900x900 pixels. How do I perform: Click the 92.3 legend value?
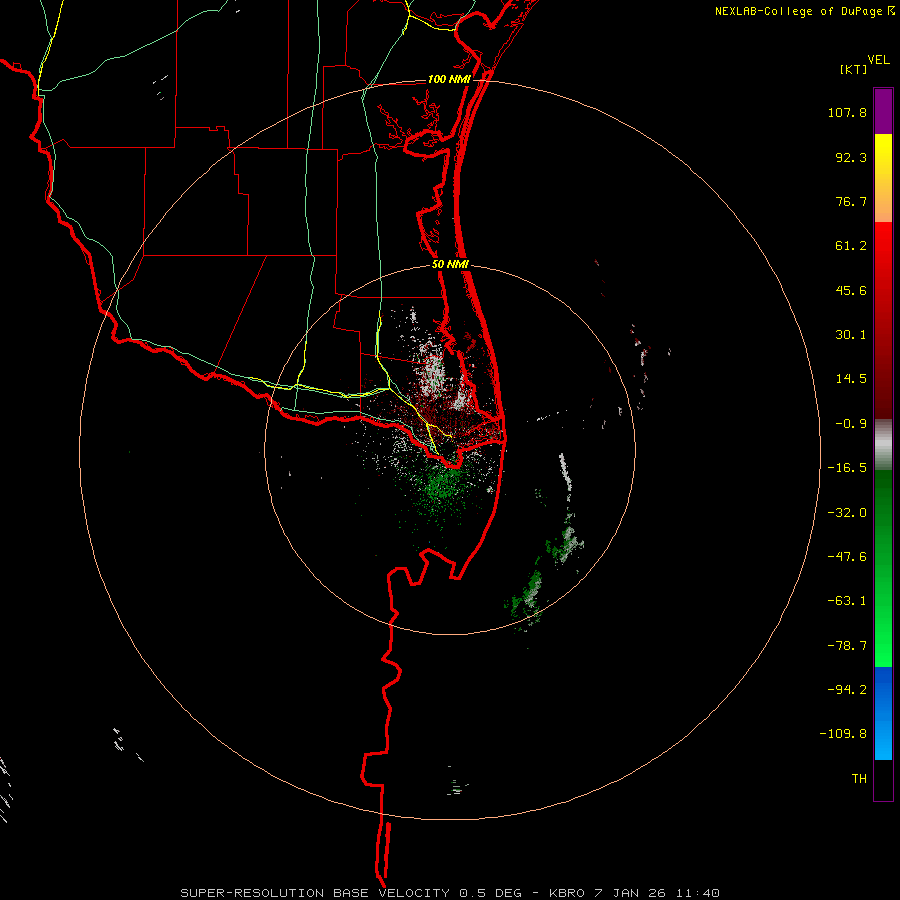[x=851, y=157]
